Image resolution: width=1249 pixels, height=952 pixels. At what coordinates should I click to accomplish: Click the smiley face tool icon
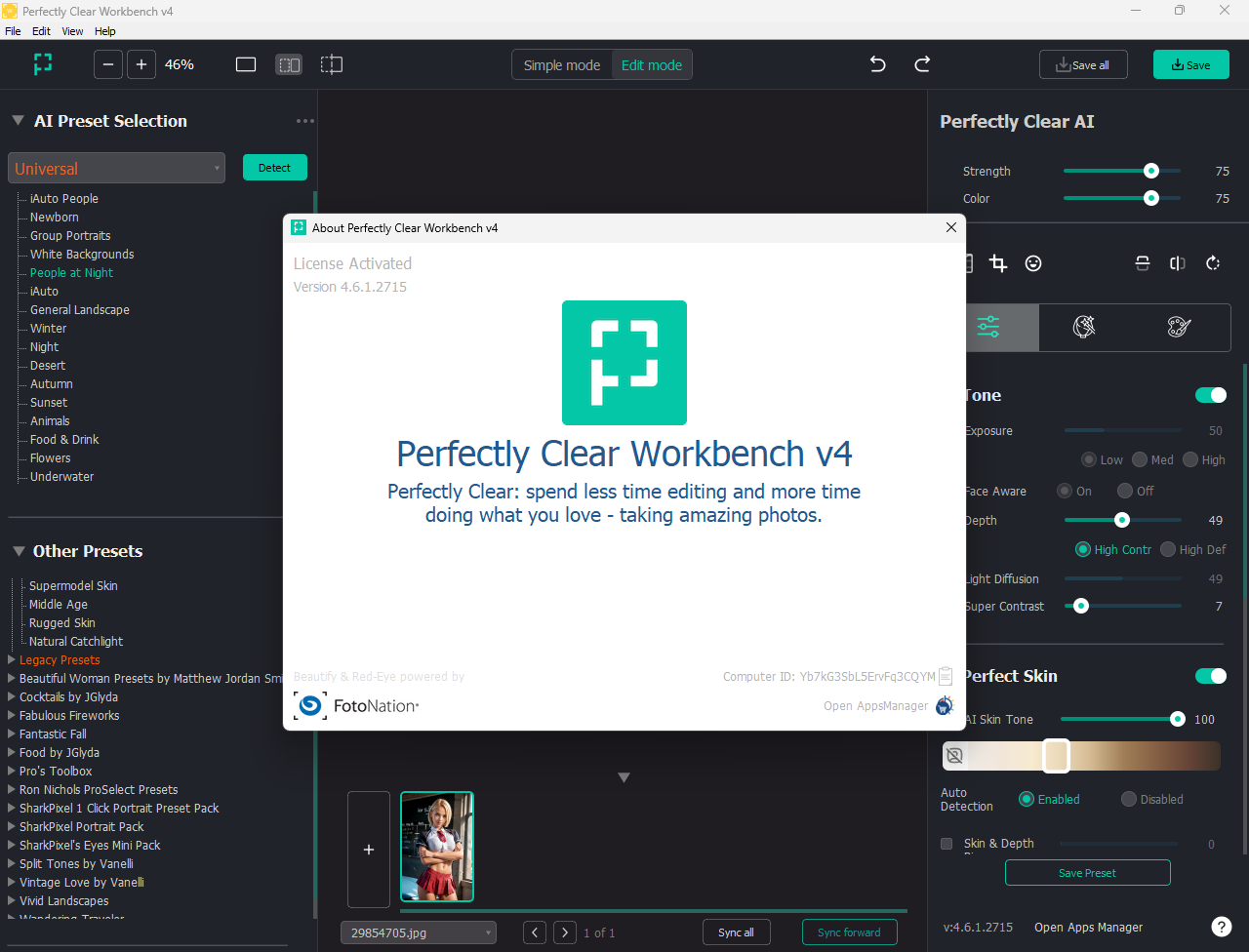1033,263
